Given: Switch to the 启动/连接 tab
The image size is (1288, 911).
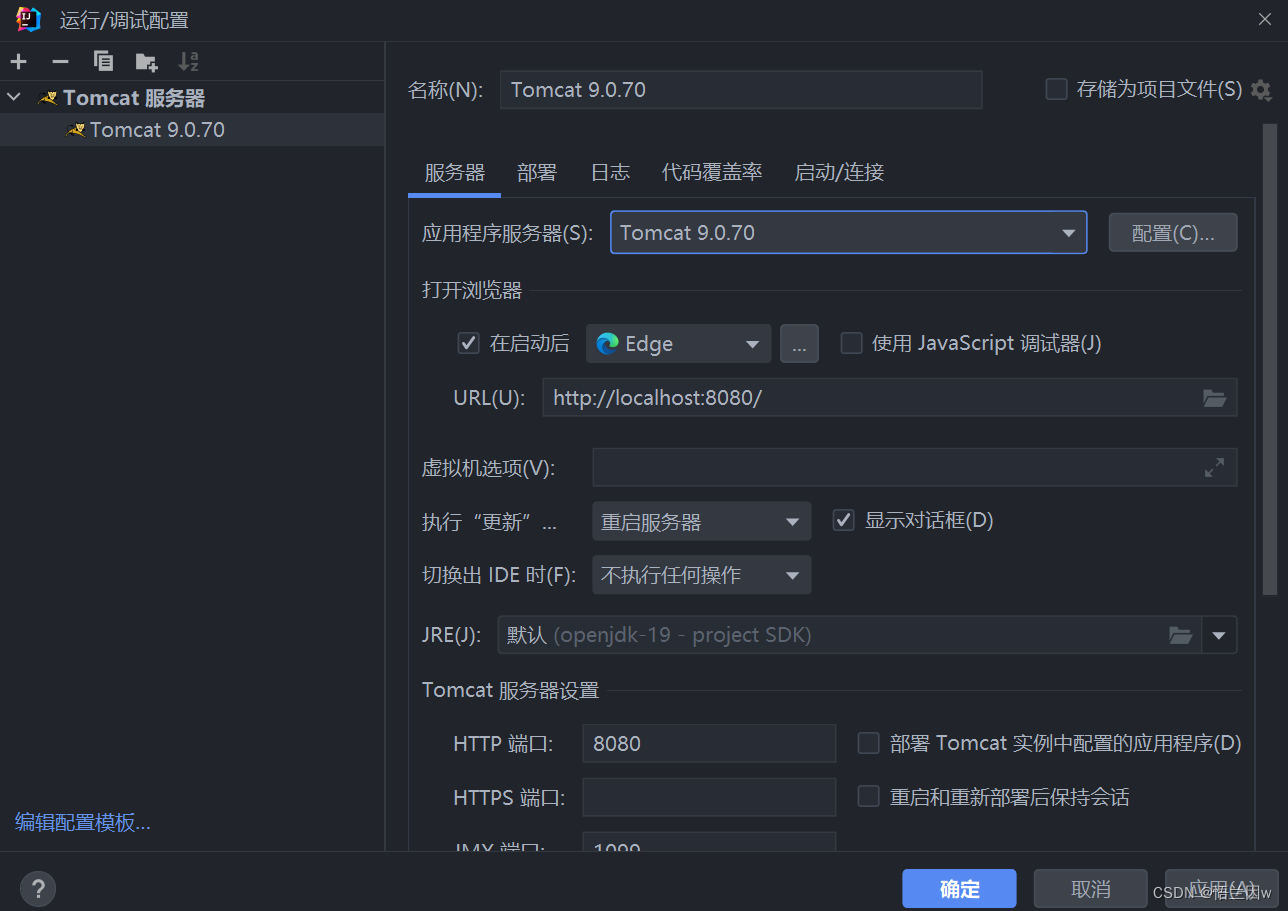Looking at the screenshot, I should tap(839, 172).
